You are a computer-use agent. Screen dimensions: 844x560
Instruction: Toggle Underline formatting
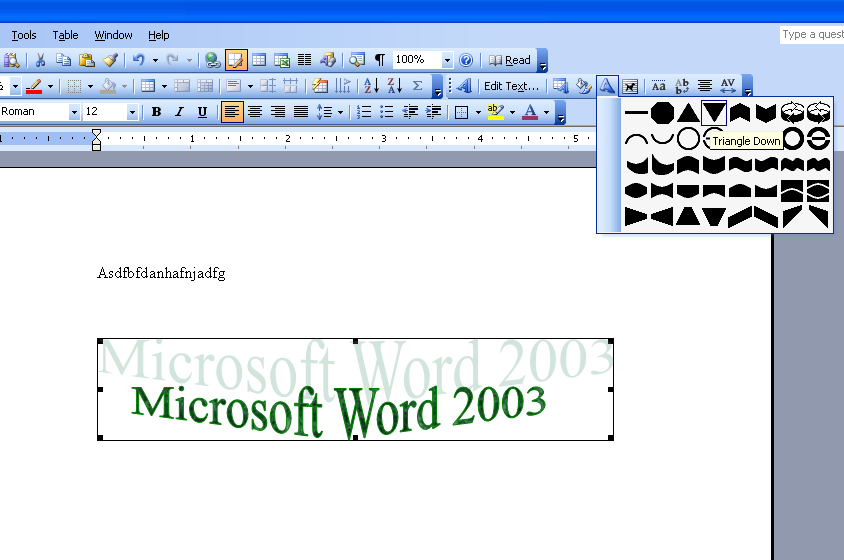point(202,112)
